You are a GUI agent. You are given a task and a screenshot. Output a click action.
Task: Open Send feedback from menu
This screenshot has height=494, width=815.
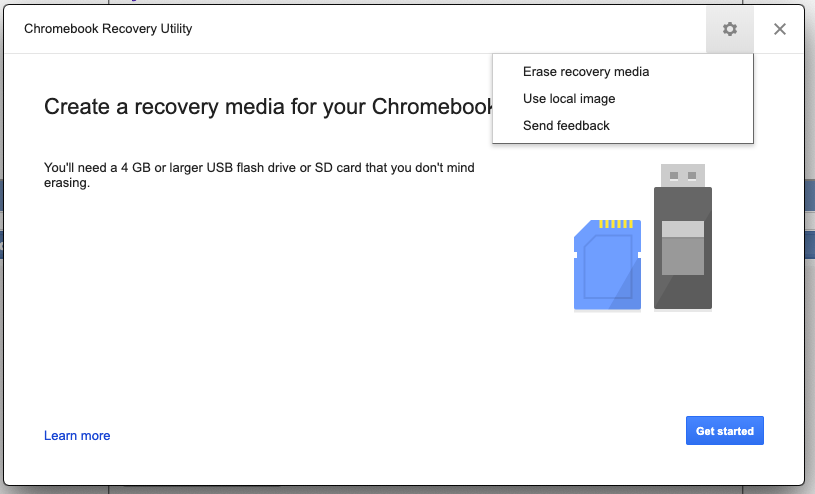pos(623,126)
